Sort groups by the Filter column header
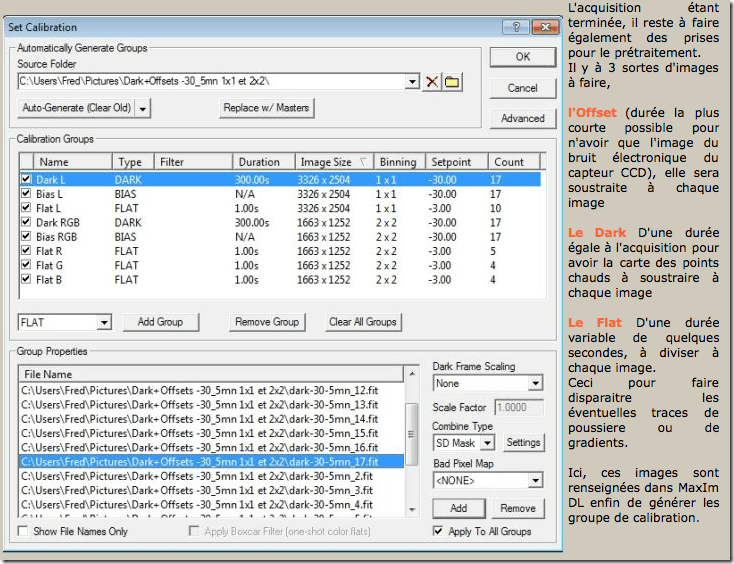The height and width of the screenshot is (564, 734). [x=193, y=162]
